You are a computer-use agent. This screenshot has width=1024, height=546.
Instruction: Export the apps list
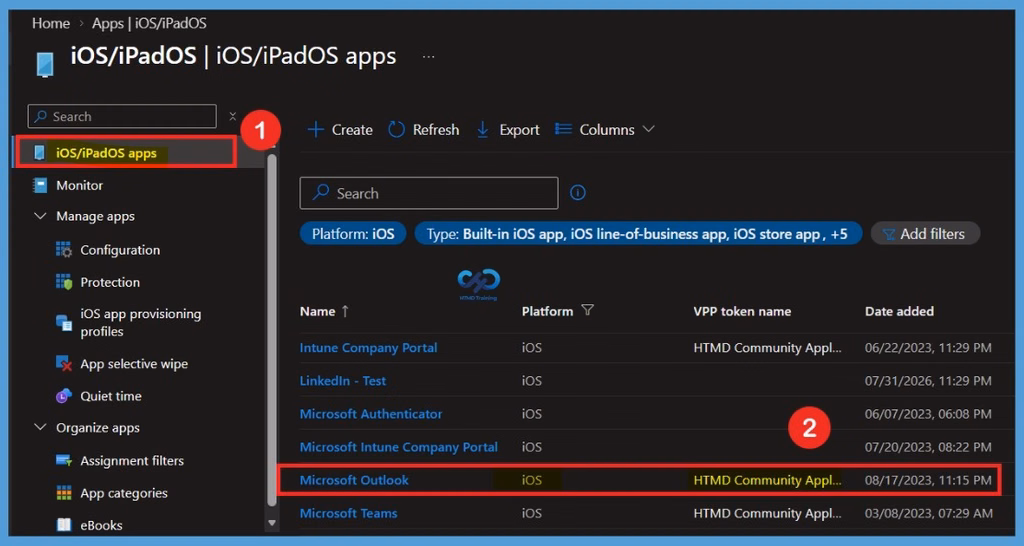pyautogui.click(x=508, y=130)
